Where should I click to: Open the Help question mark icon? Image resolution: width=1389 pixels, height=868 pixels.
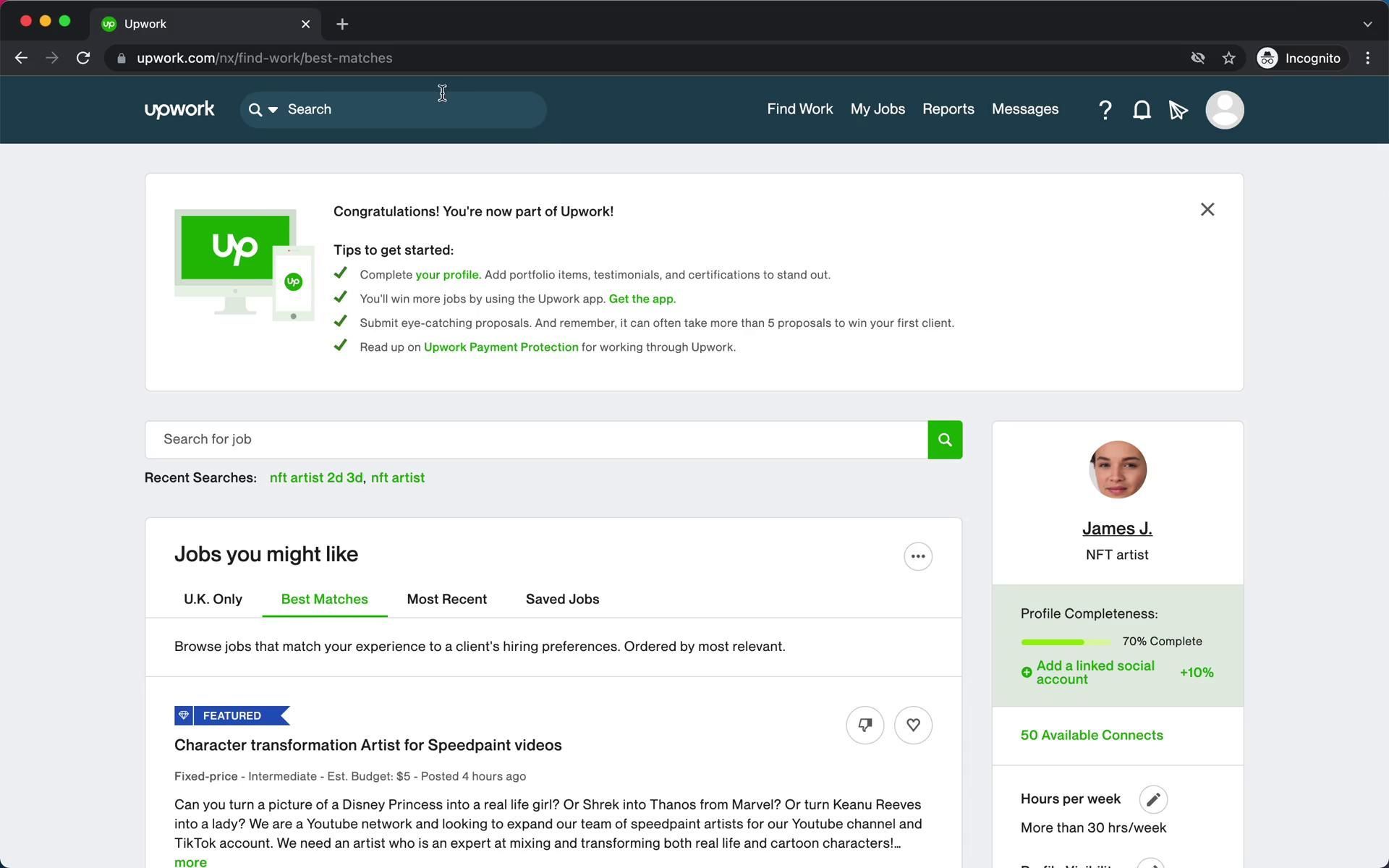1105,110
